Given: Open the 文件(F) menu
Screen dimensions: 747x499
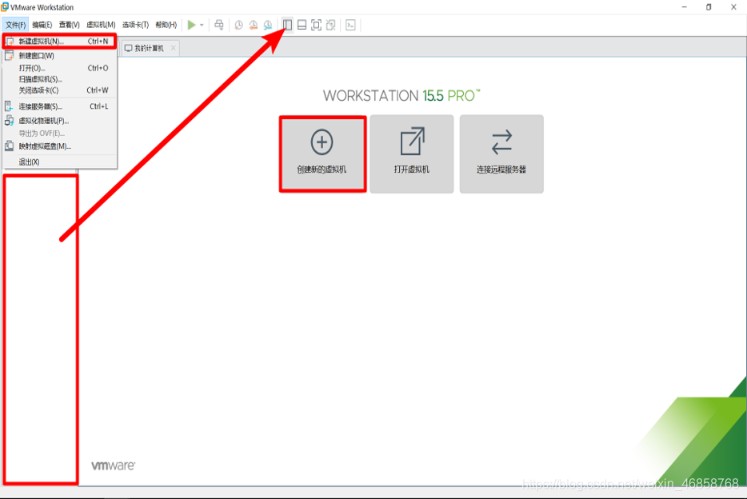Looking at the screenshot, I should click(x=16, y=25).
